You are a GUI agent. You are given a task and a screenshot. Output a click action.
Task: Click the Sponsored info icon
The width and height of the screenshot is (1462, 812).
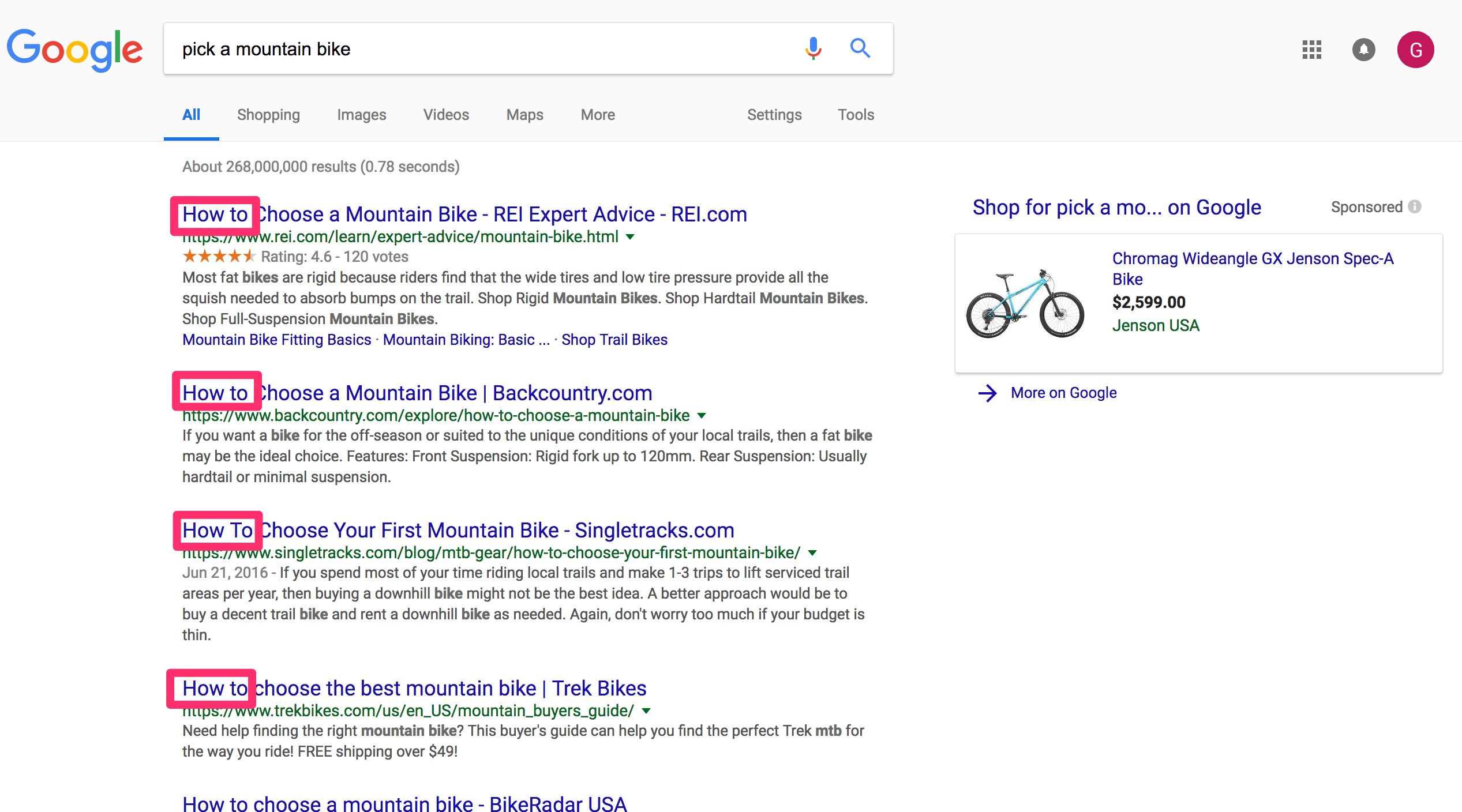pos(1415,206)
